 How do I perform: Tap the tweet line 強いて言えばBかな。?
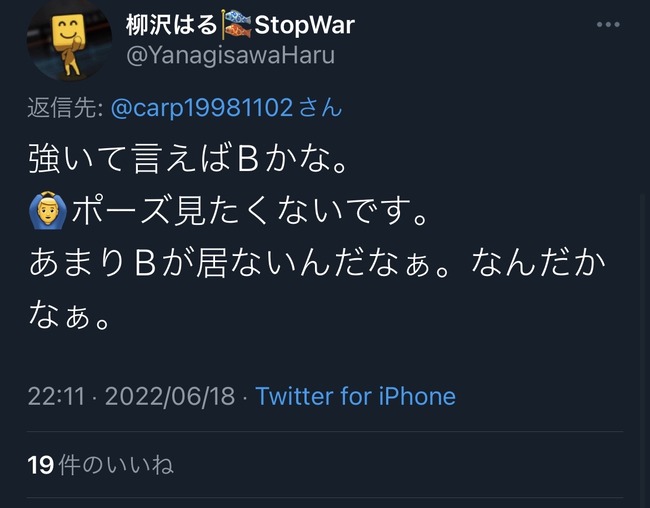click(x=187, y=158)
